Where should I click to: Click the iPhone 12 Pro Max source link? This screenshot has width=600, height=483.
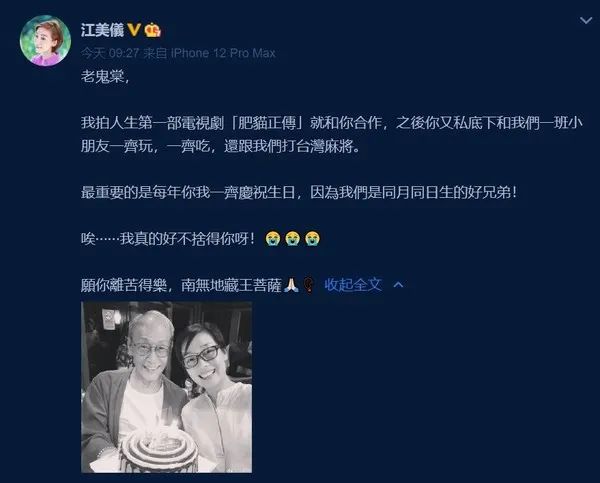(223, 53)
